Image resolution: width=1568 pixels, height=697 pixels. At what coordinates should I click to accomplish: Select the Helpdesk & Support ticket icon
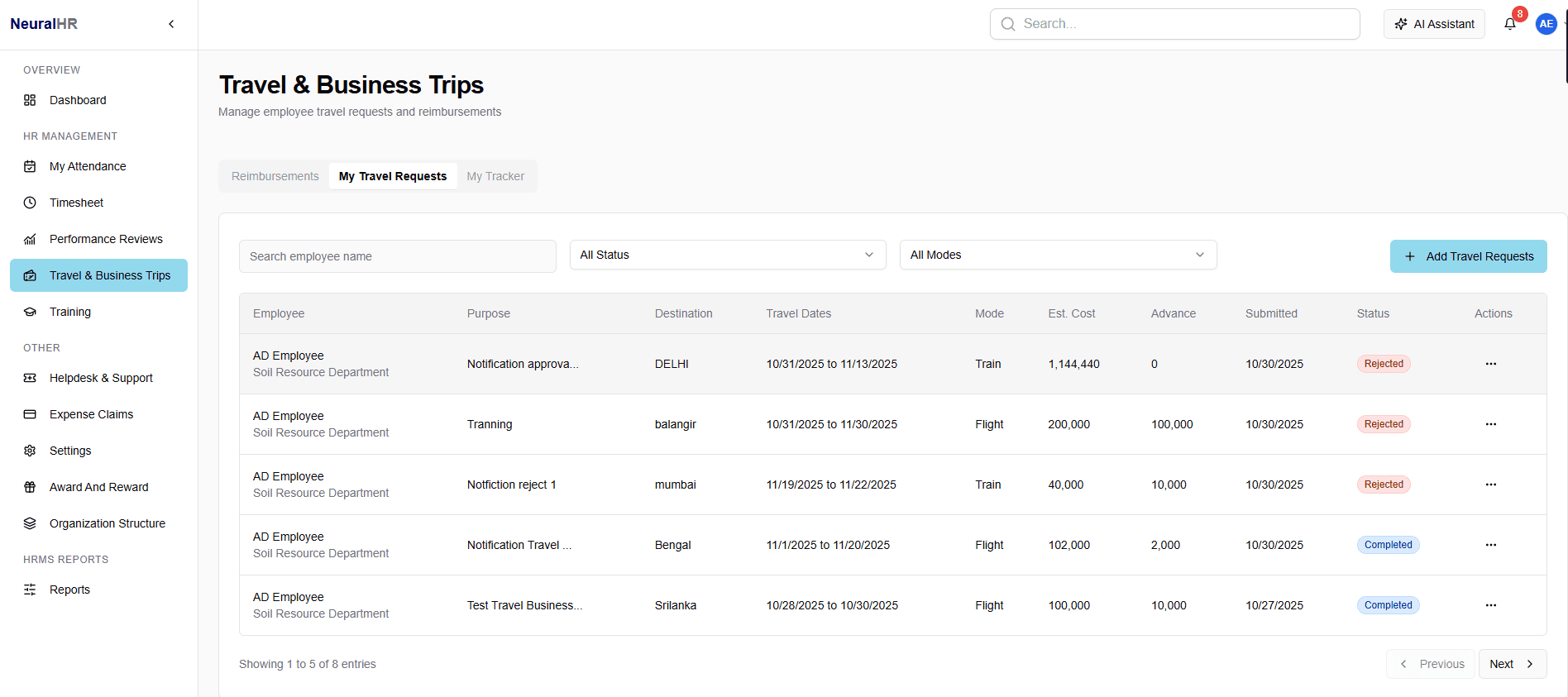pyautogui.click(x=30, y=378)
